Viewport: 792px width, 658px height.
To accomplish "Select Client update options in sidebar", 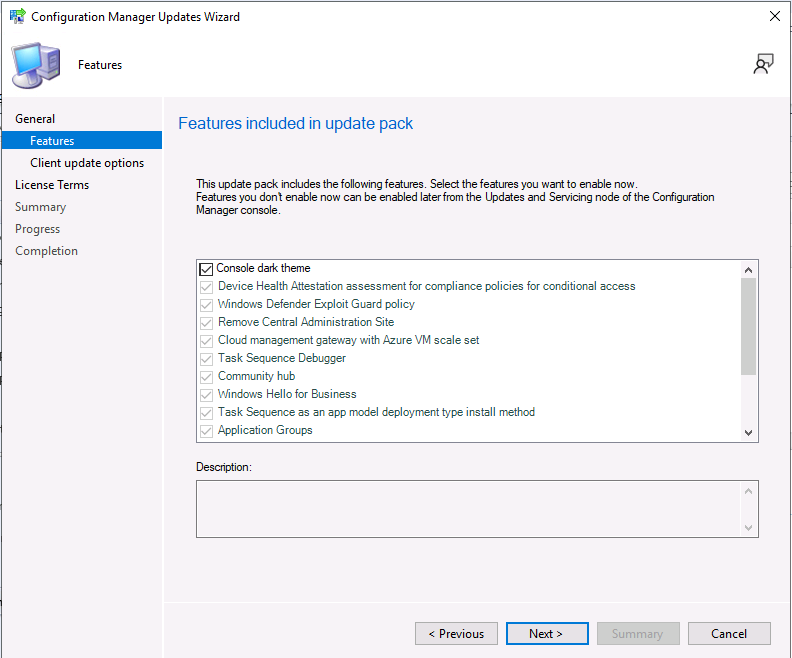I will (87, 163).
